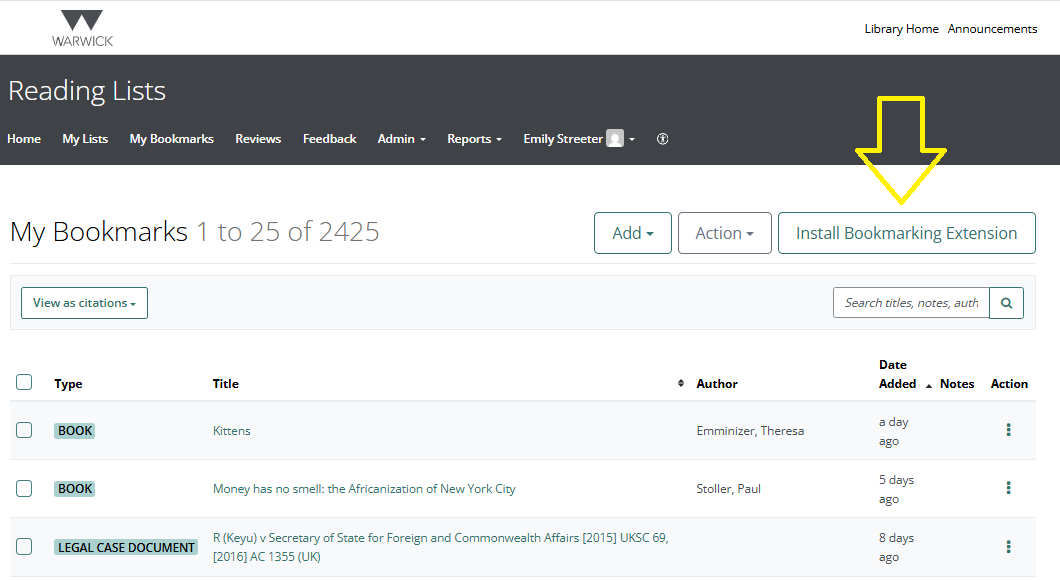Open the search magnifier icon
This screenshot has height=580, width=1060.
point(1006,302)
